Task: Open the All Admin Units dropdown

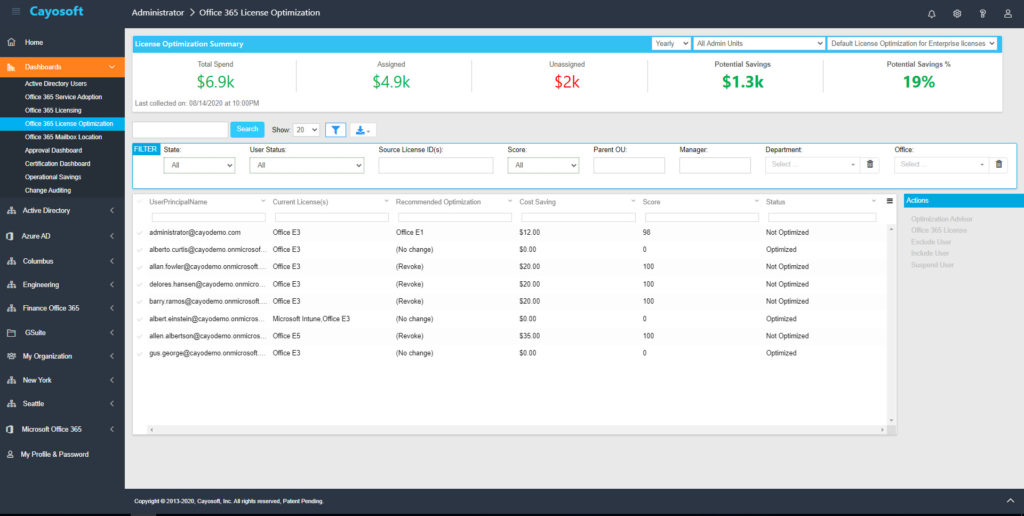Action: pos(759,44)
